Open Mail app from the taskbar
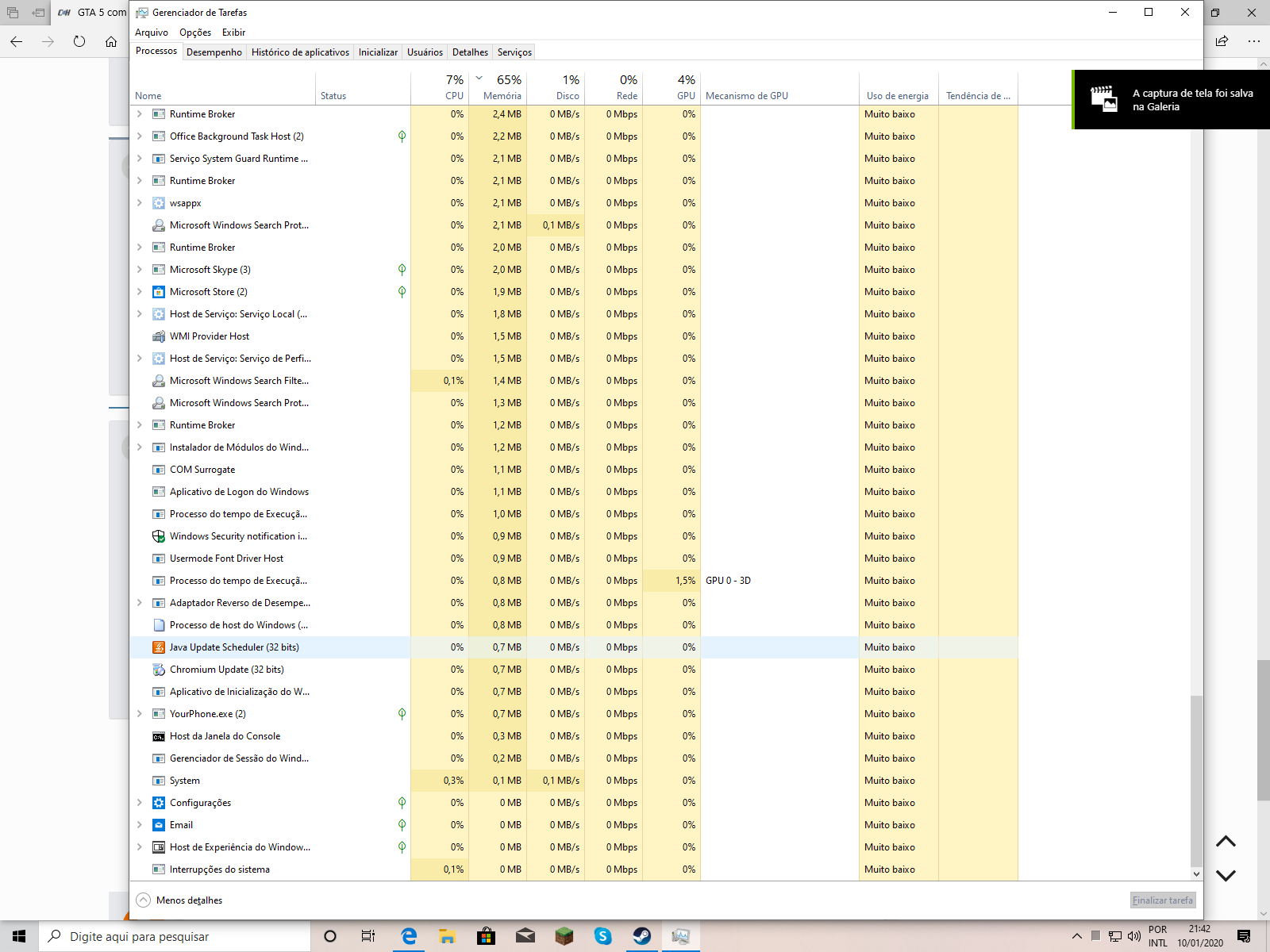Image resolution: width=1270 pixels, height=952 pixels. (x=525, y=936)
